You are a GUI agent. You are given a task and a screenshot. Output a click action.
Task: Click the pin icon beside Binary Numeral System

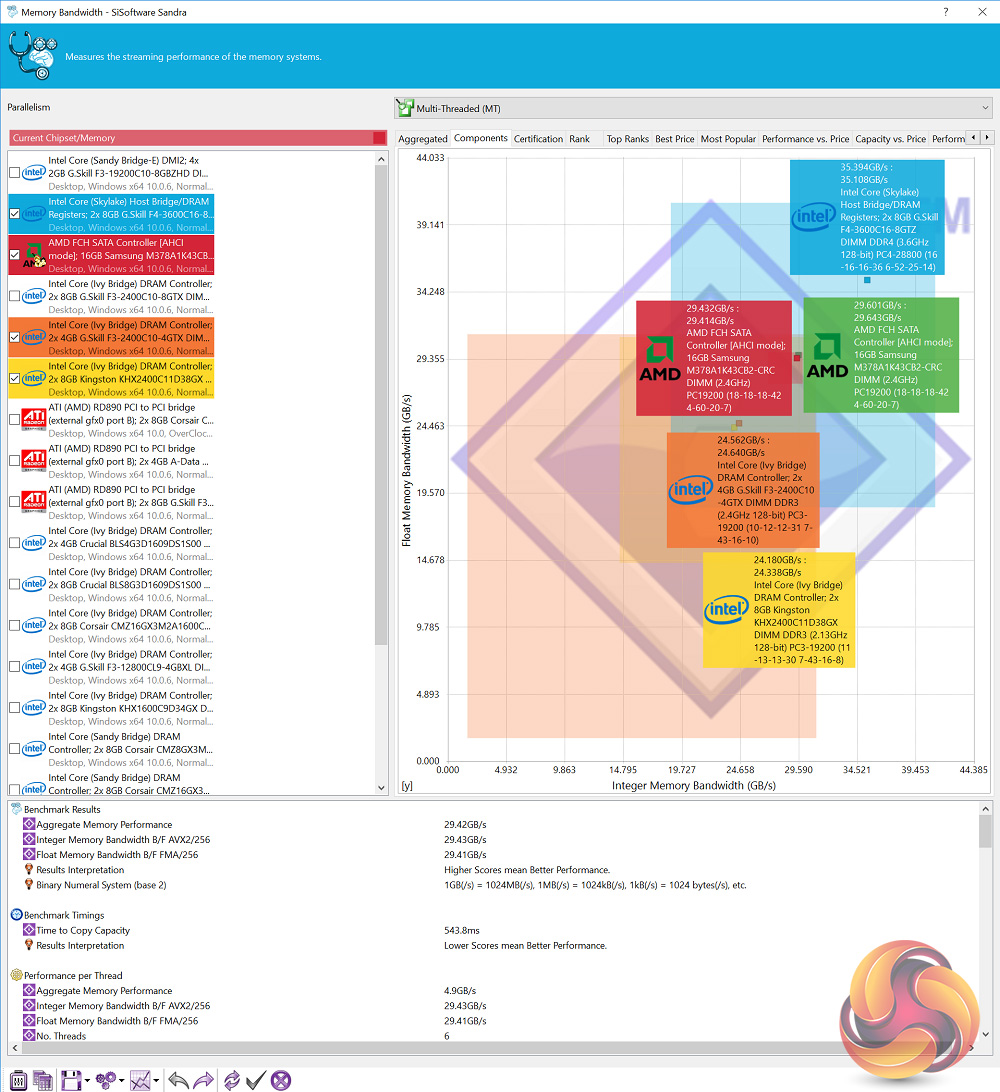[x=29, y=884]
